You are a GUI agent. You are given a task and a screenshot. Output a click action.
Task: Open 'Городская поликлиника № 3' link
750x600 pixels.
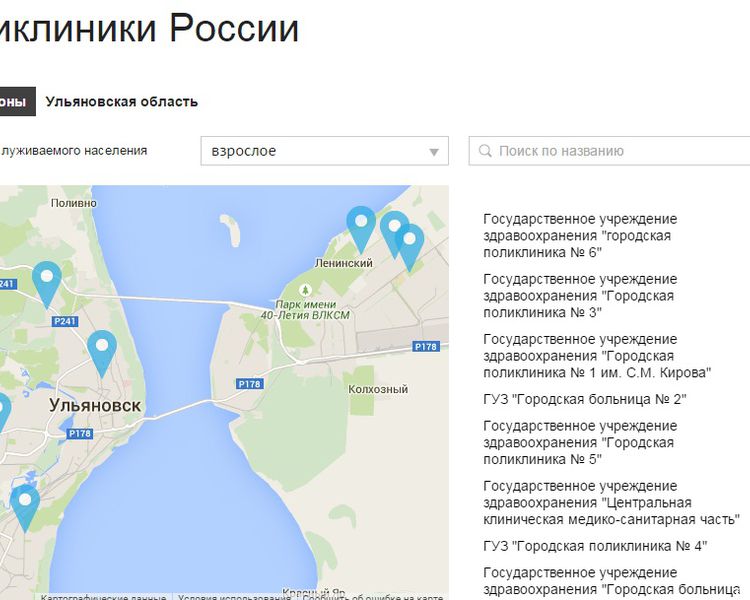click(x=579, y=295)
